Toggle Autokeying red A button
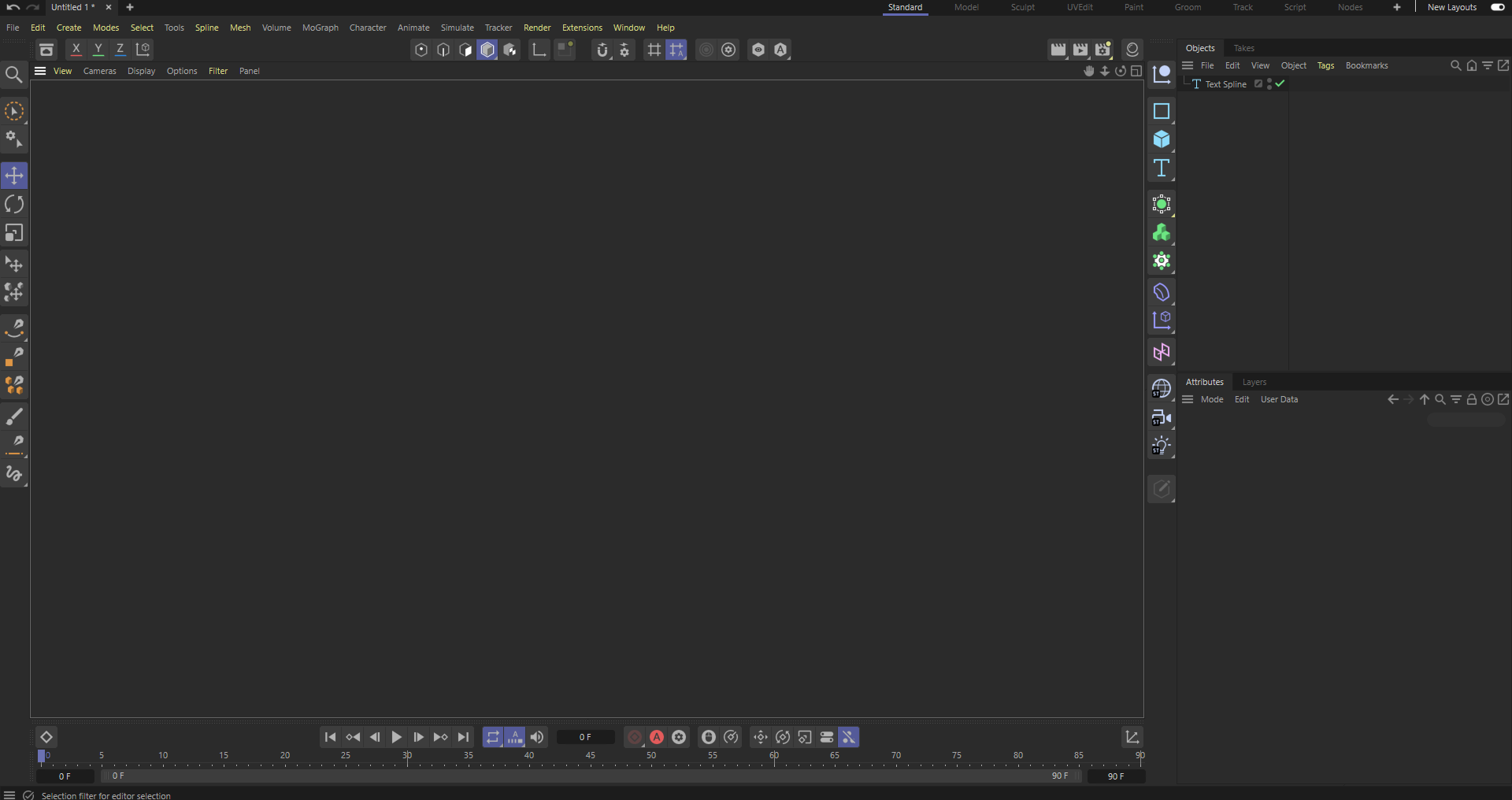 [657, 737]
